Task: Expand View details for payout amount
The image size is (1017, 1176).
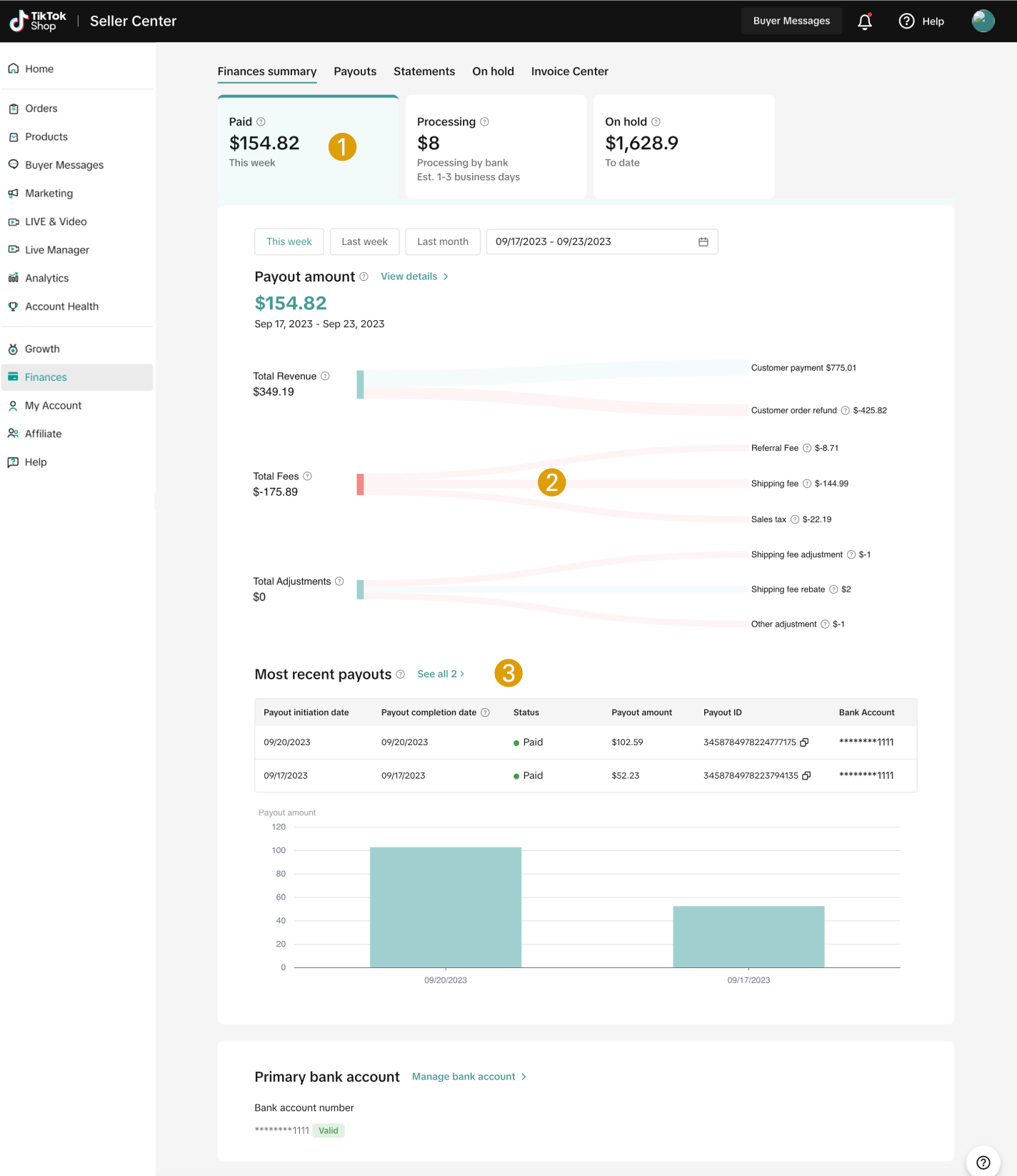Action: point(414,276)
